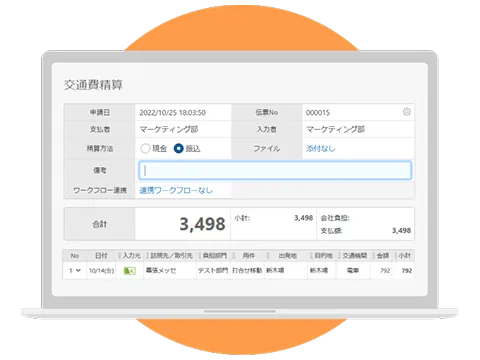Screen dimensions: 480x360
Task: Click the 申請日 value 2022/10/25 18:03:50
Action: 172,113
